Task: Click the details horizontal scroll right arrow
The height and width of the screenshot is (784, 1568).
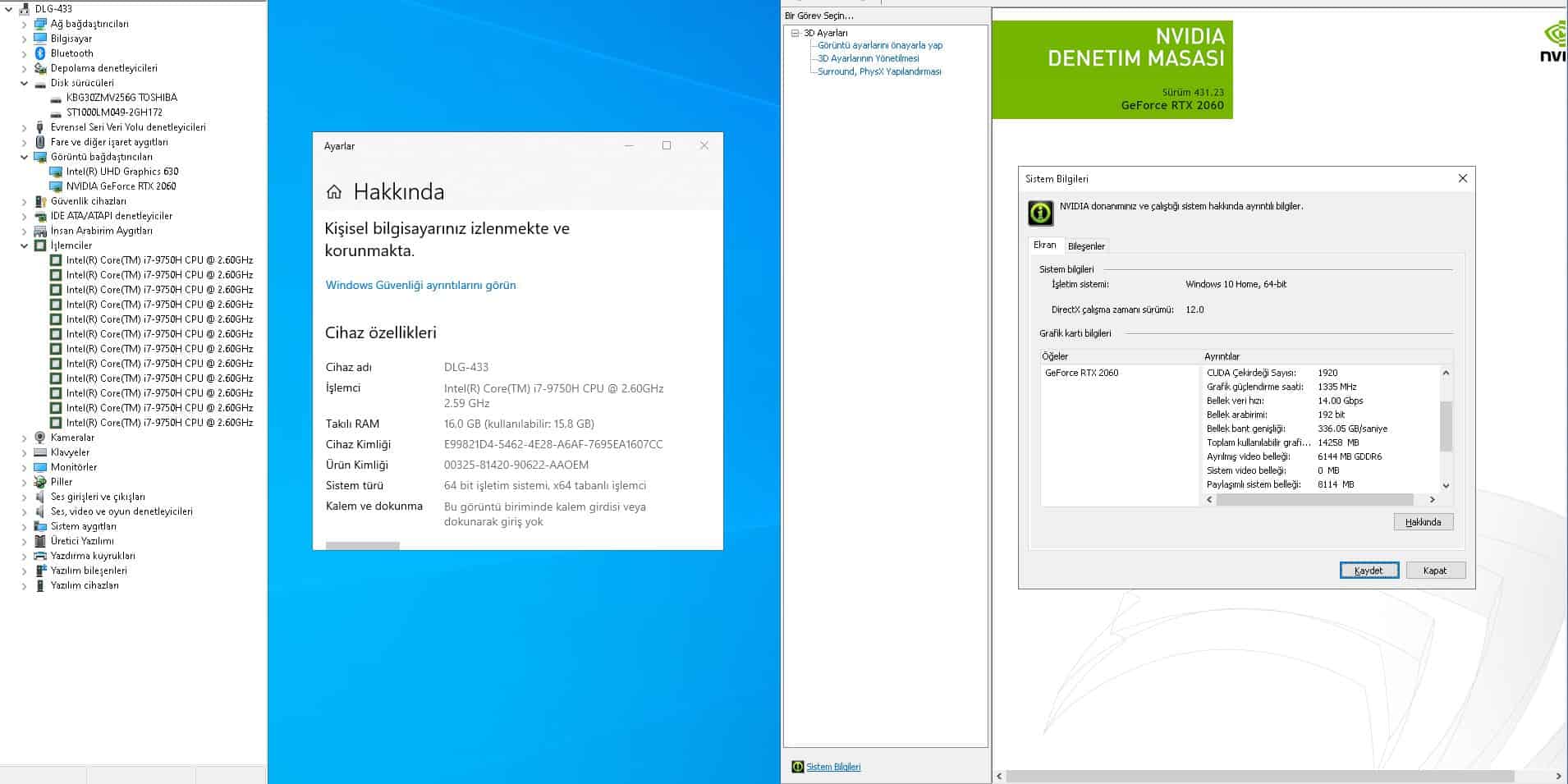Action: tap(1432, 499)
